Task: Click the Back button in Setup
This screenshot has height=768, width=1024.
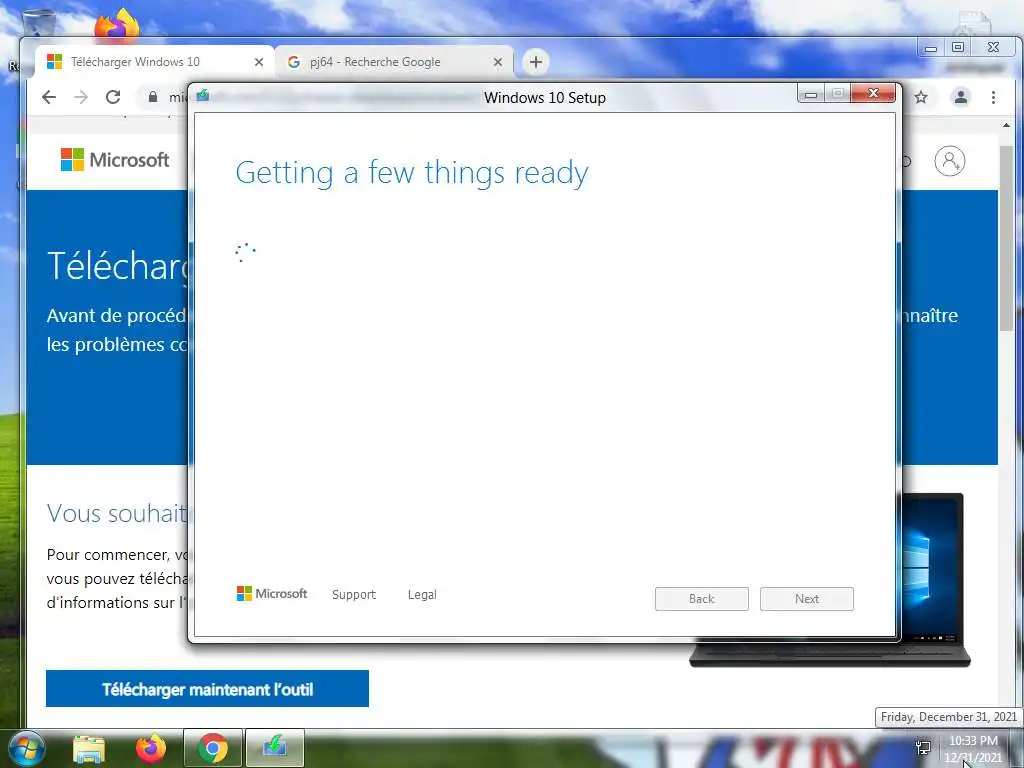Action: [701, 599]
